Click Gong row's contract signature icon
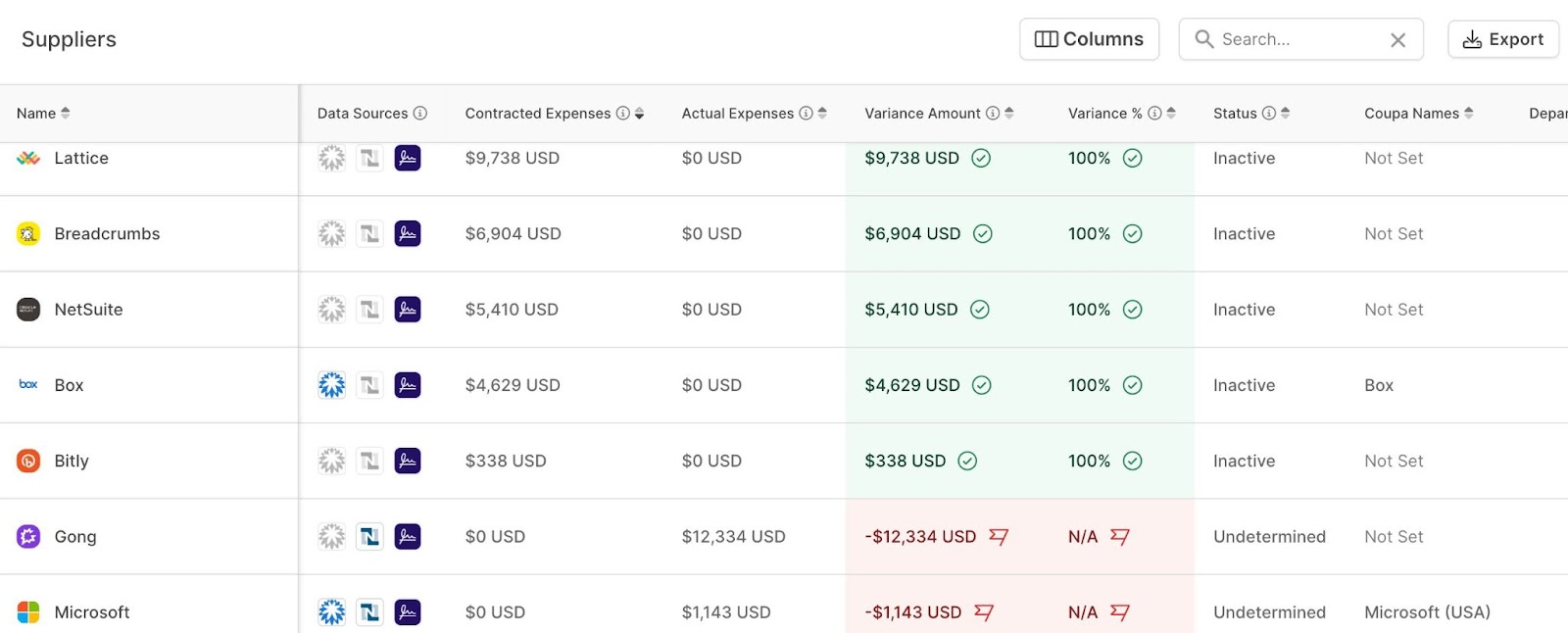The image size is (1568, 633). pyautogui.click(x=408, y=537)
